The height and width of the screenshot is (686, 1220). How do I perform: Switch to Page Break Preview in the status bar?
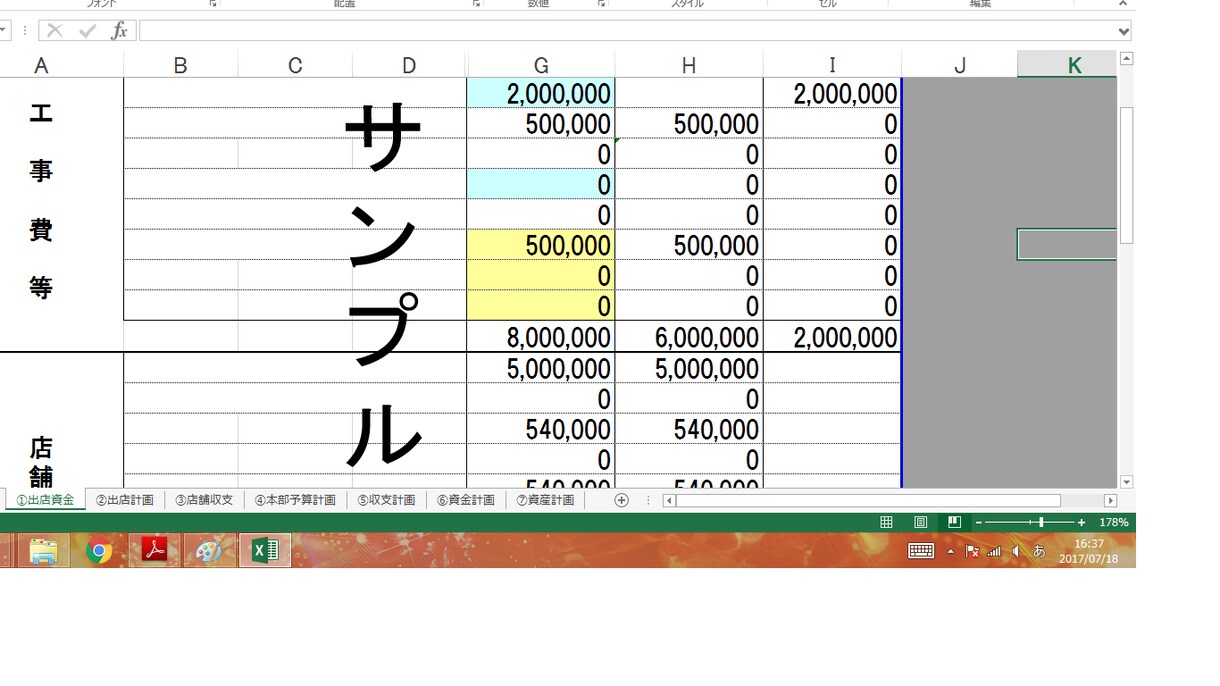click(955, 522)
